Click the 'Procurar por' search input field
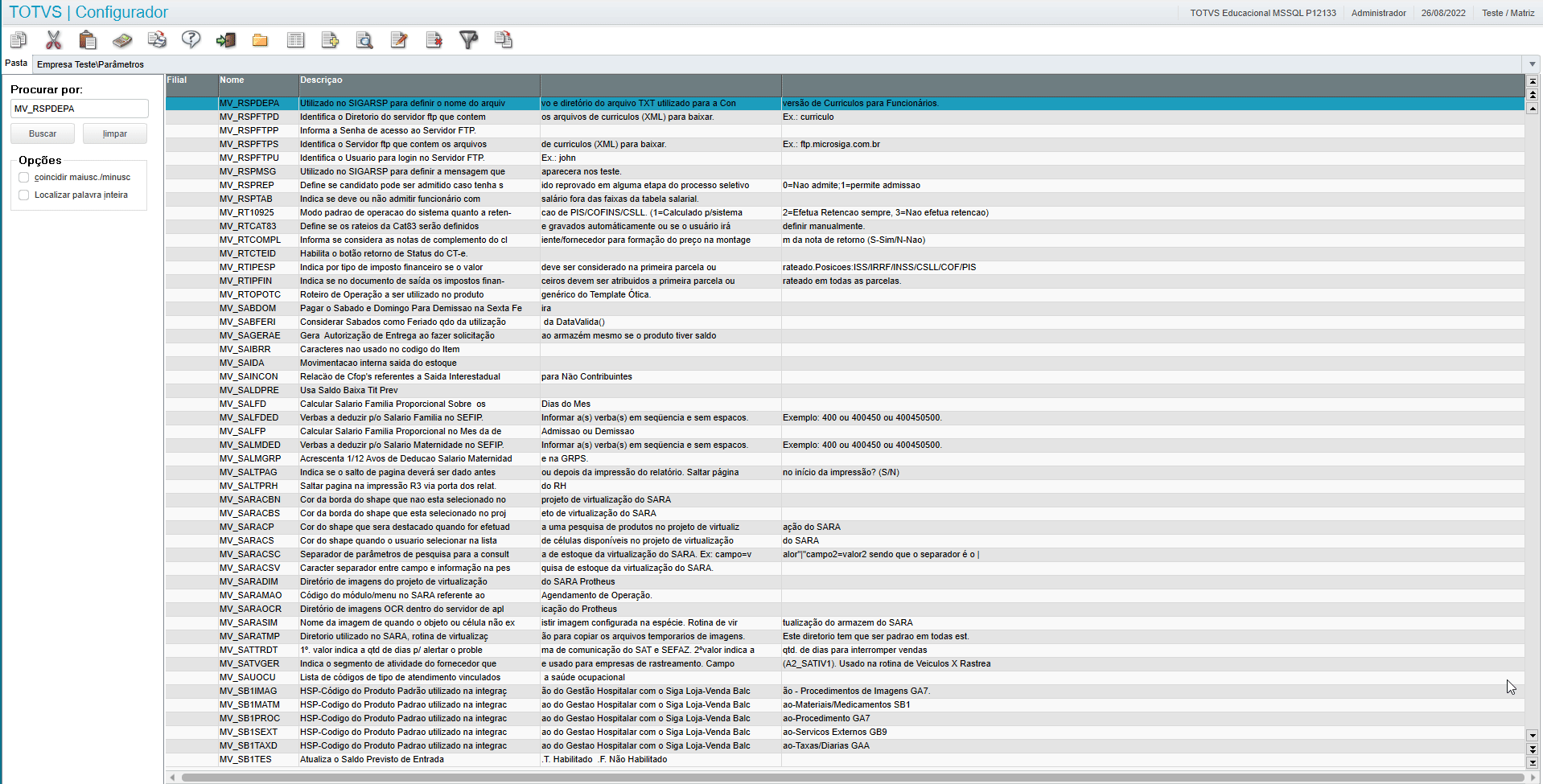Image resolution: width=1543 pixels, height=784 pixels. tap(80, 109)
